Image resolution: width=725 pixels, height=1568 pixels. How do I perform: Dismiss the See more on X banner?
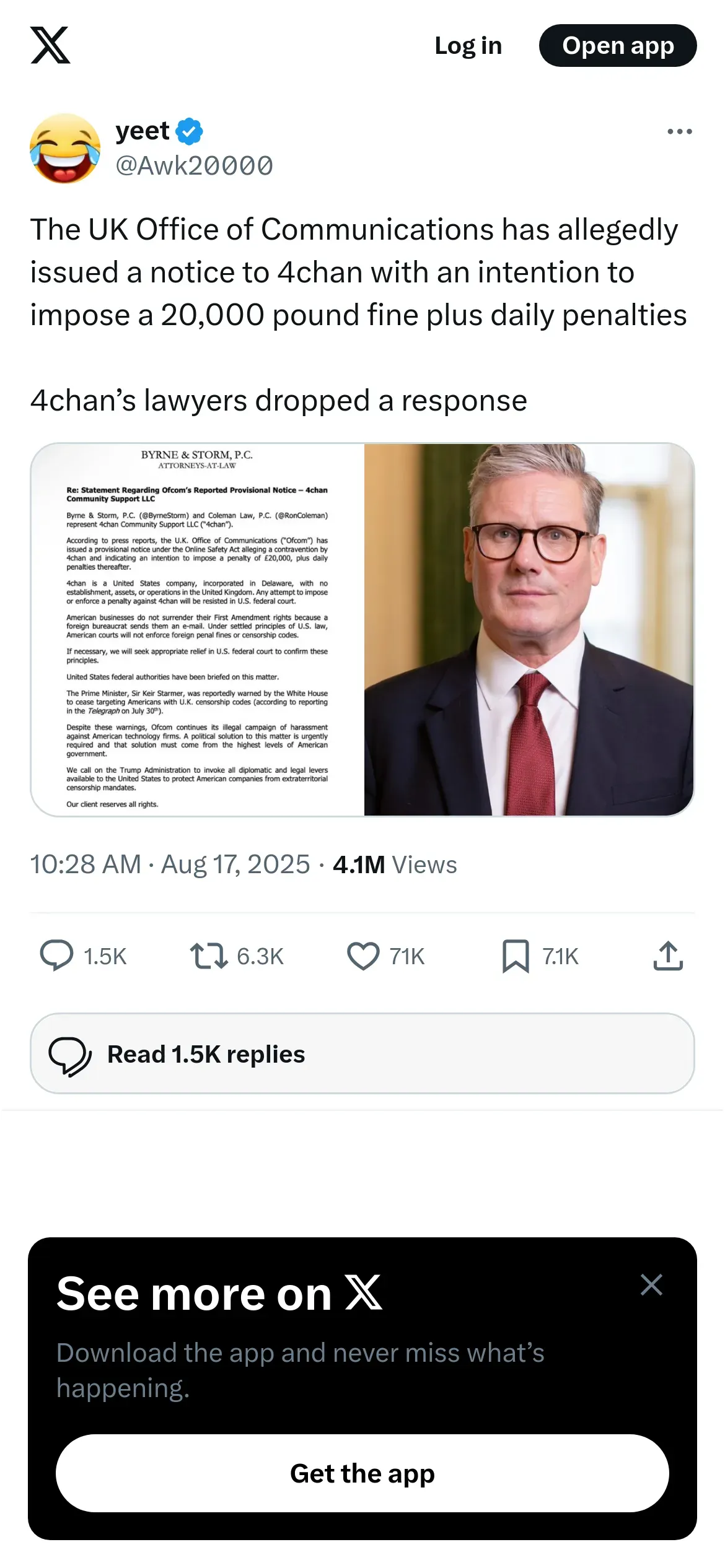651,1284
